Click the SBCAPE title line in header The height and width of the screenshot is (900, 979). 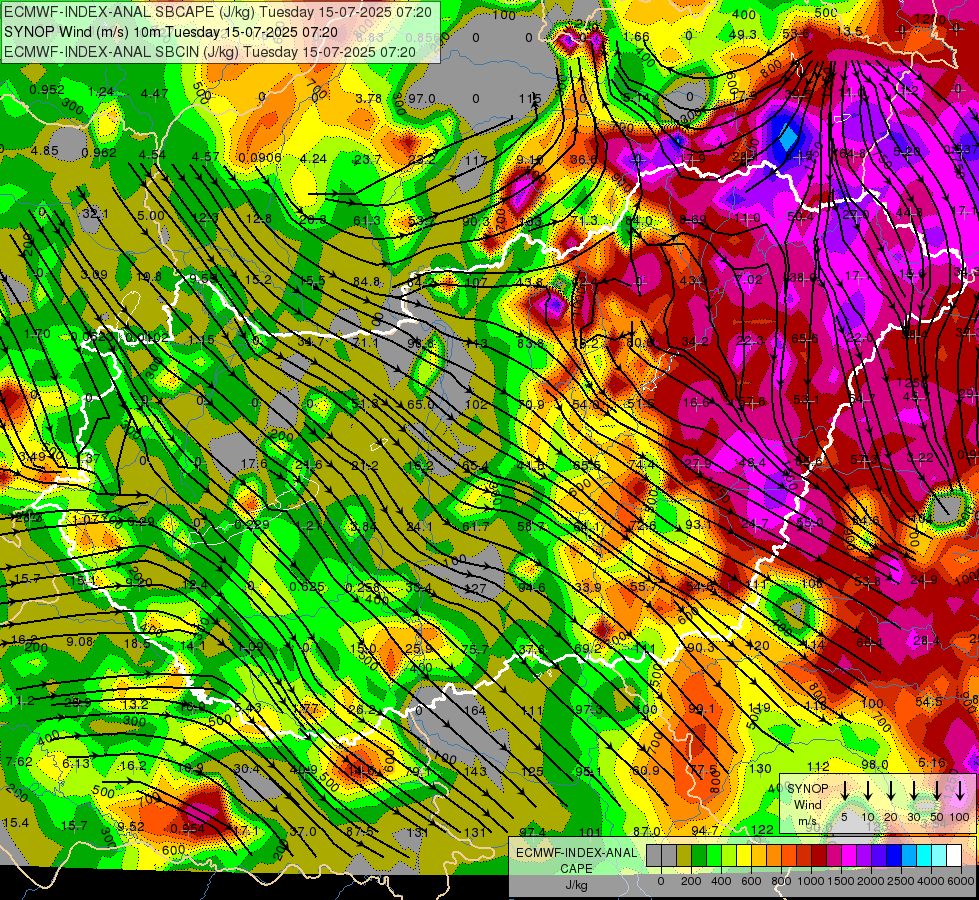217,12
